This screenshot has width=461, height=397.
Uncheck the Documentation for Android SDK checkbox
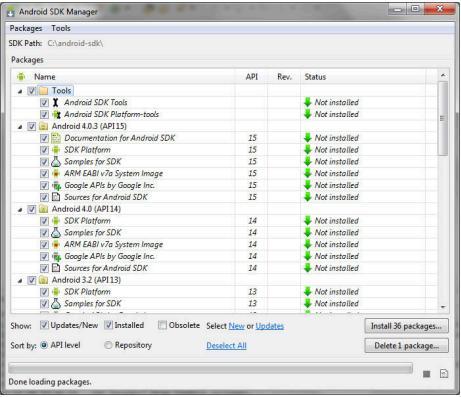(44, 138)
